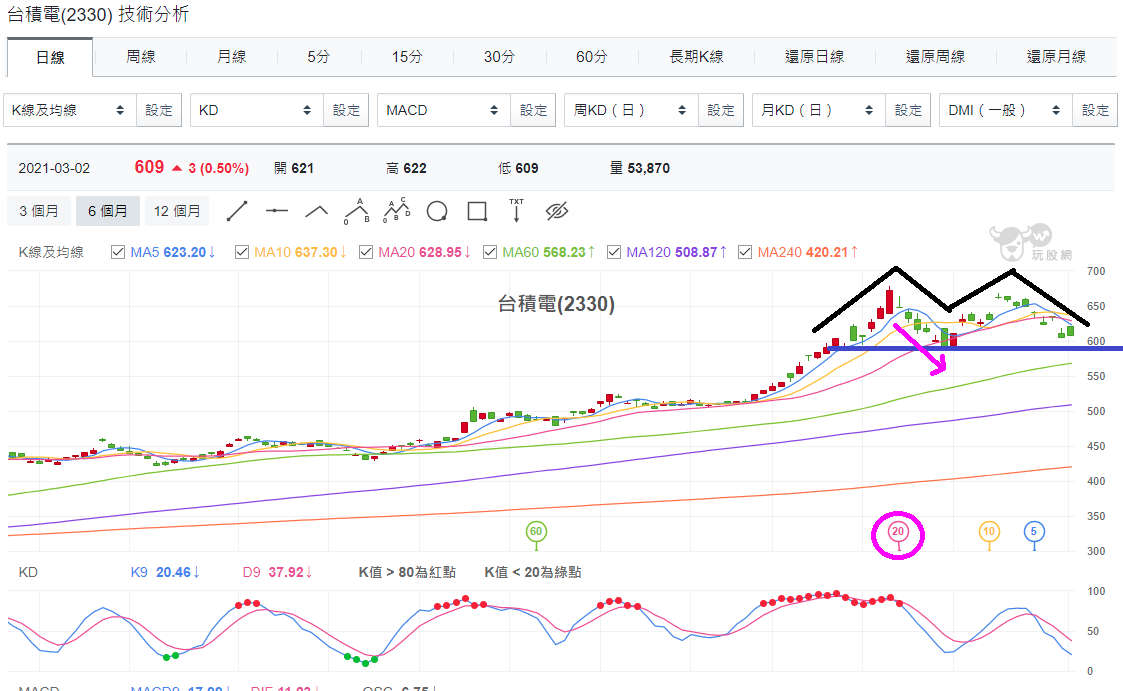Select the 3 個月 time range

39,211
